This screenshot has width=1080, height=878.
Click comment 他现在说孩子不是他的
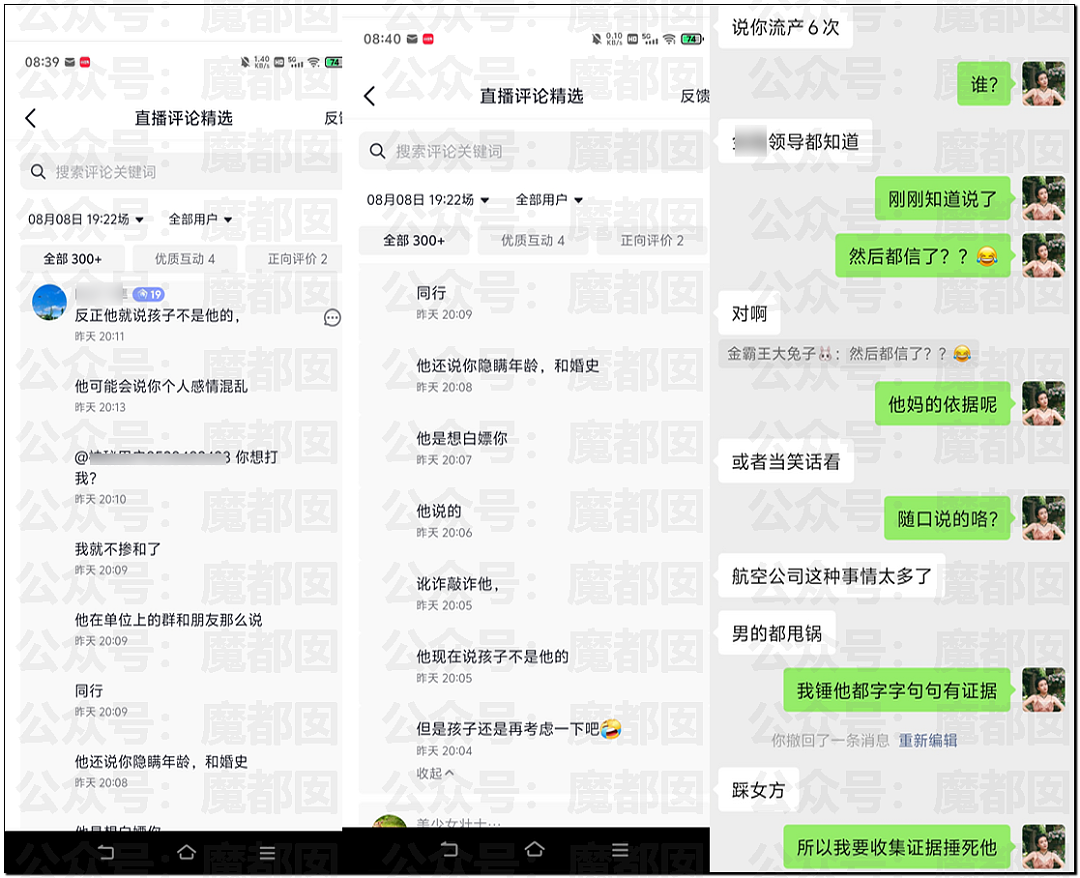pyautogui.click(x=492, y=656)
